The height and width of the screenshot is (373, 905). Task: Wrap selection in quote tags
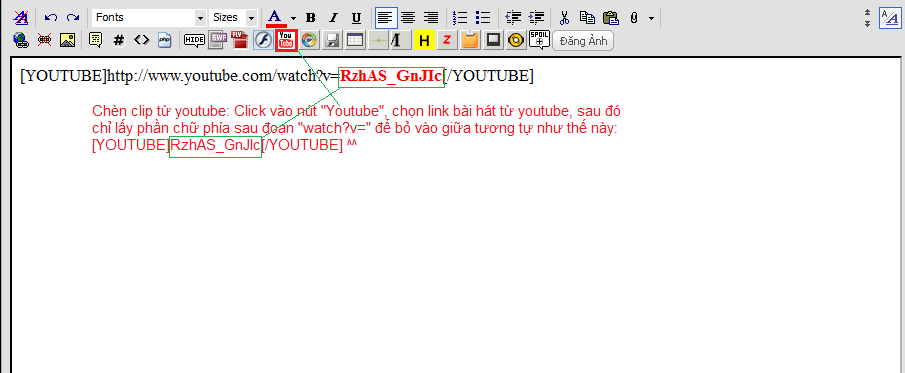95,40
